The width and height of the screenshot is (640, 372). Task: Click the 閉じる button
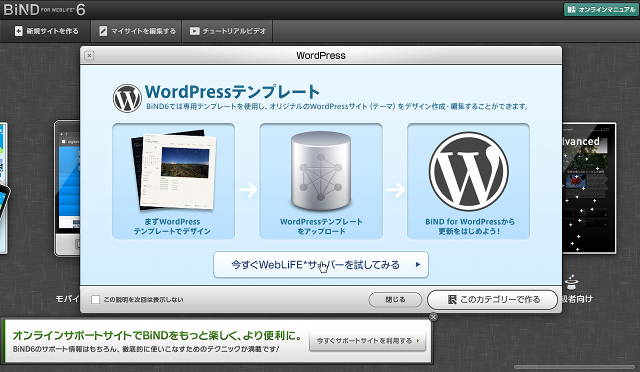[x=395, y=300]
